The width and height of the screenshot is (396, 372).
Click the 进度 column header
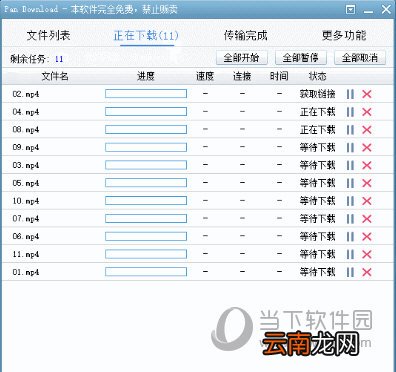[146, 76]
